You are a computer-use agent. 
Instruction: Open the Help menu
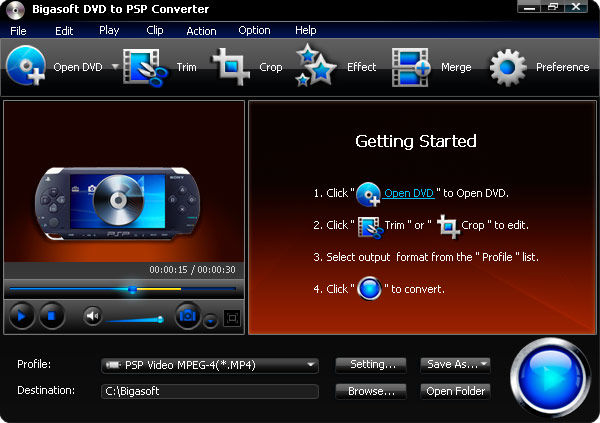(x=305, y=31)
